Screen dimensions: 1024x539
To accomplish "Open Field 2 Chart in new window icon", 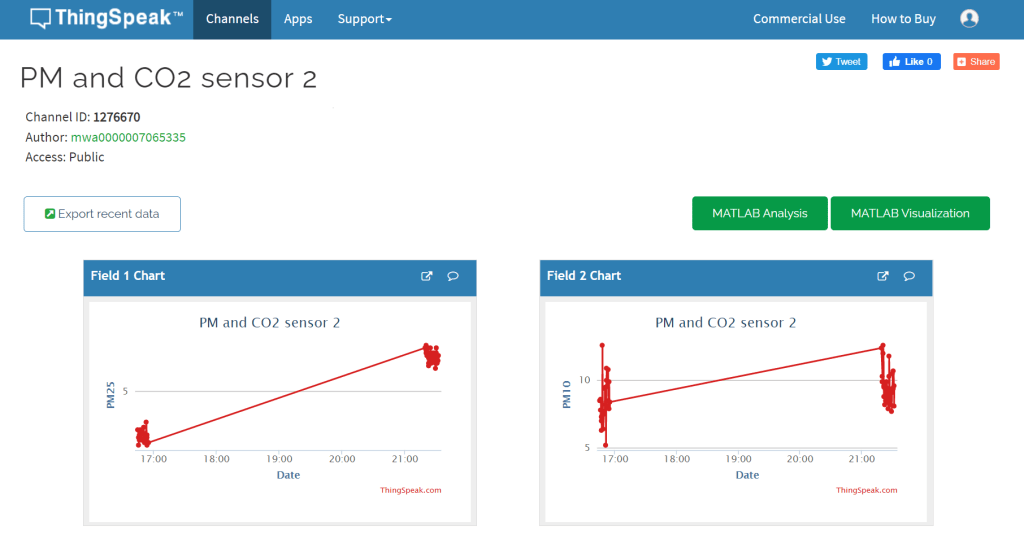I will 883,276.
